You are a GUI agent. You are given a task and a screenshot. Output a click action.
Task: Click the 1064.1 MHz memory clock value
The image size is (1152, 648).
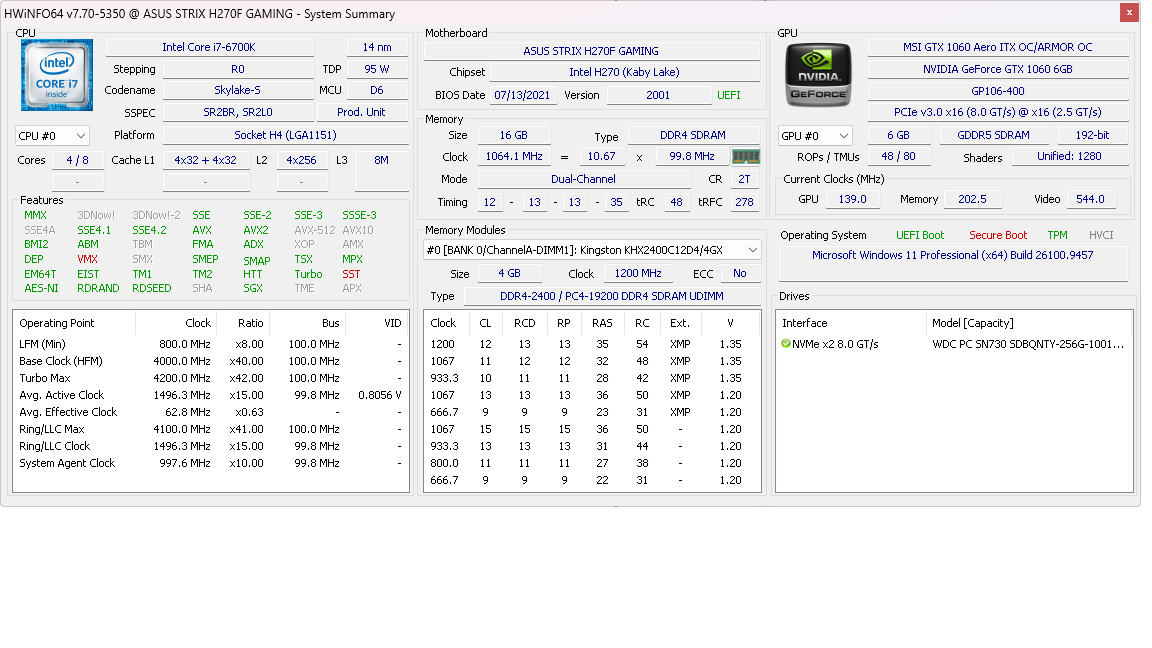pyautogui.click(x=514, y=156)
